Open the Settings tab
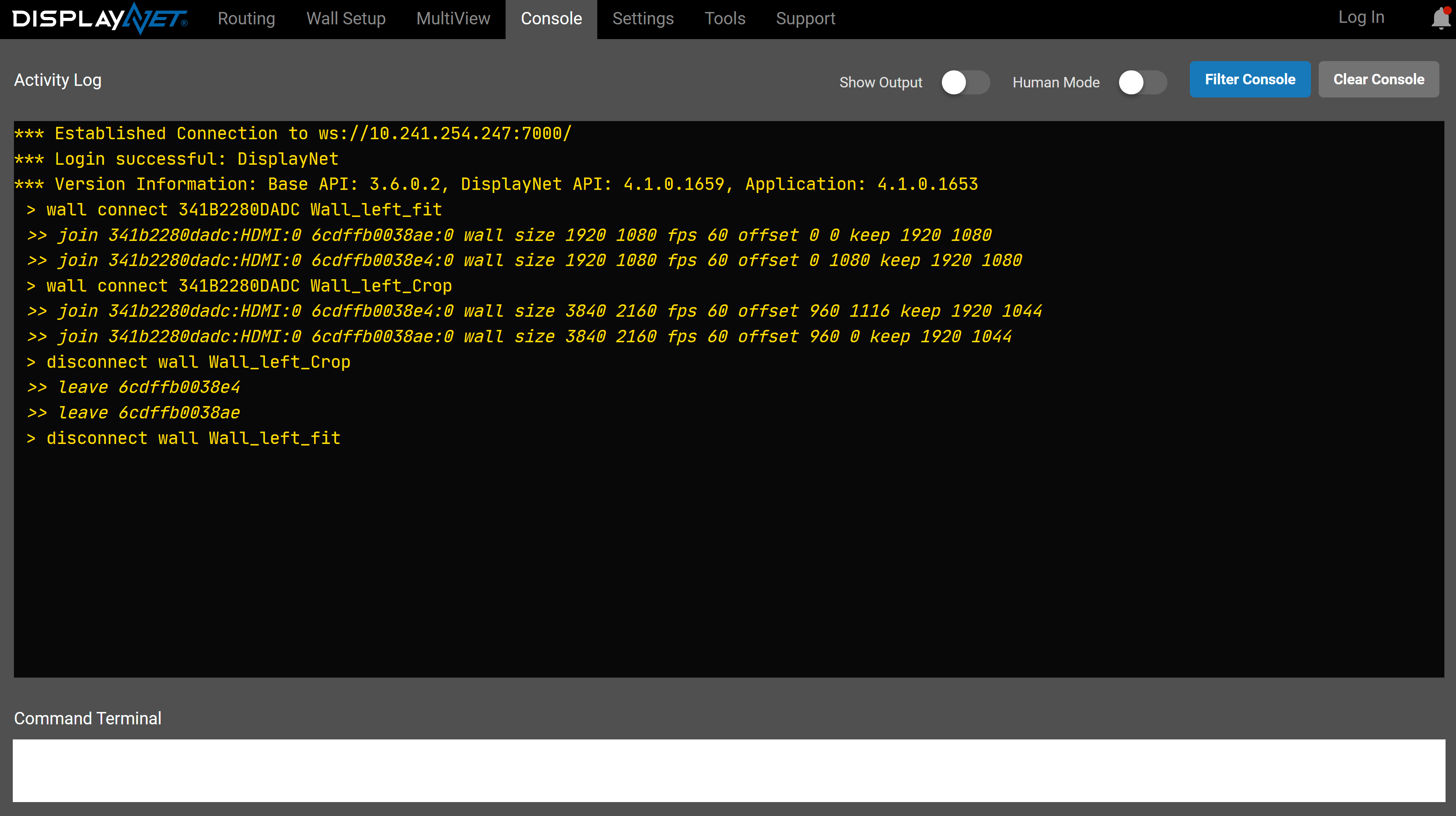 [643, 19]
